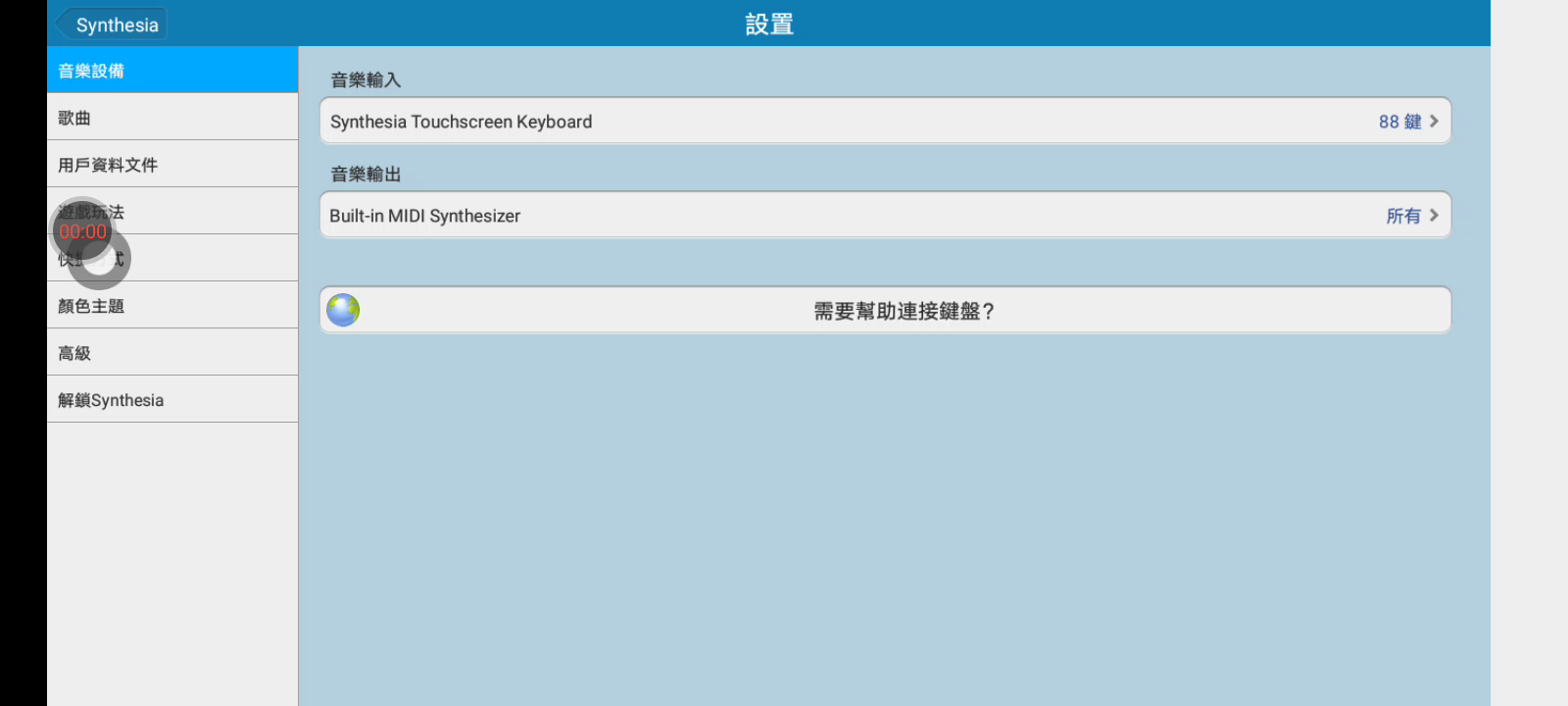Go back using the Synthesia button
Screen dimensions: 1568x706
(x=111, y=25)
